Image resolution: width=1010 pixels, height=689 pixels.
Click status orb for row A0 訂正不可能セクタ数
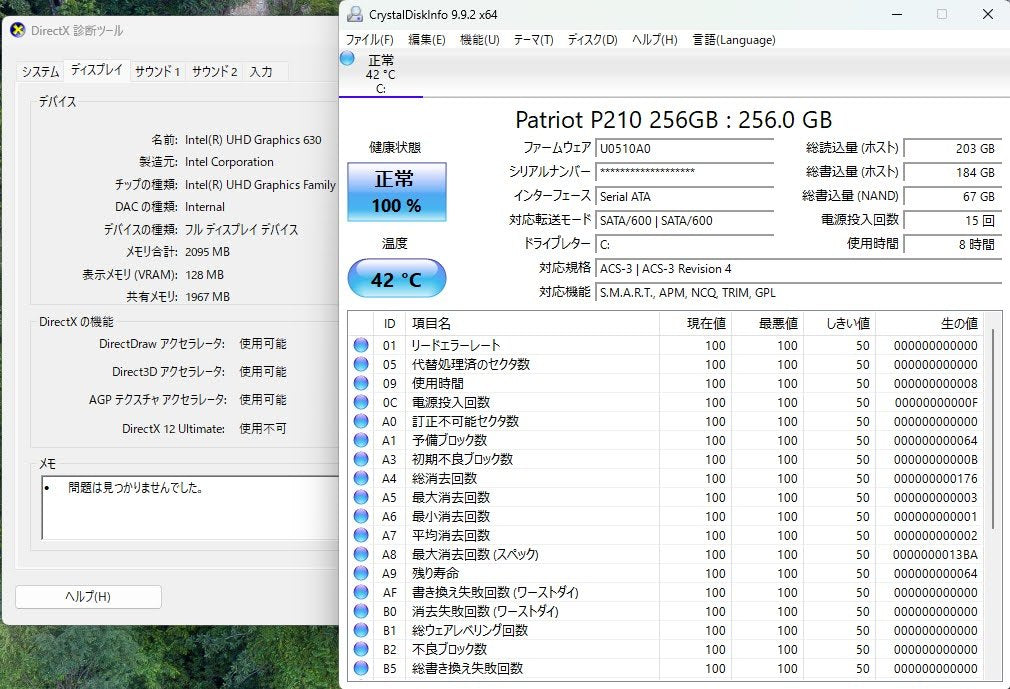coord(361,421)
